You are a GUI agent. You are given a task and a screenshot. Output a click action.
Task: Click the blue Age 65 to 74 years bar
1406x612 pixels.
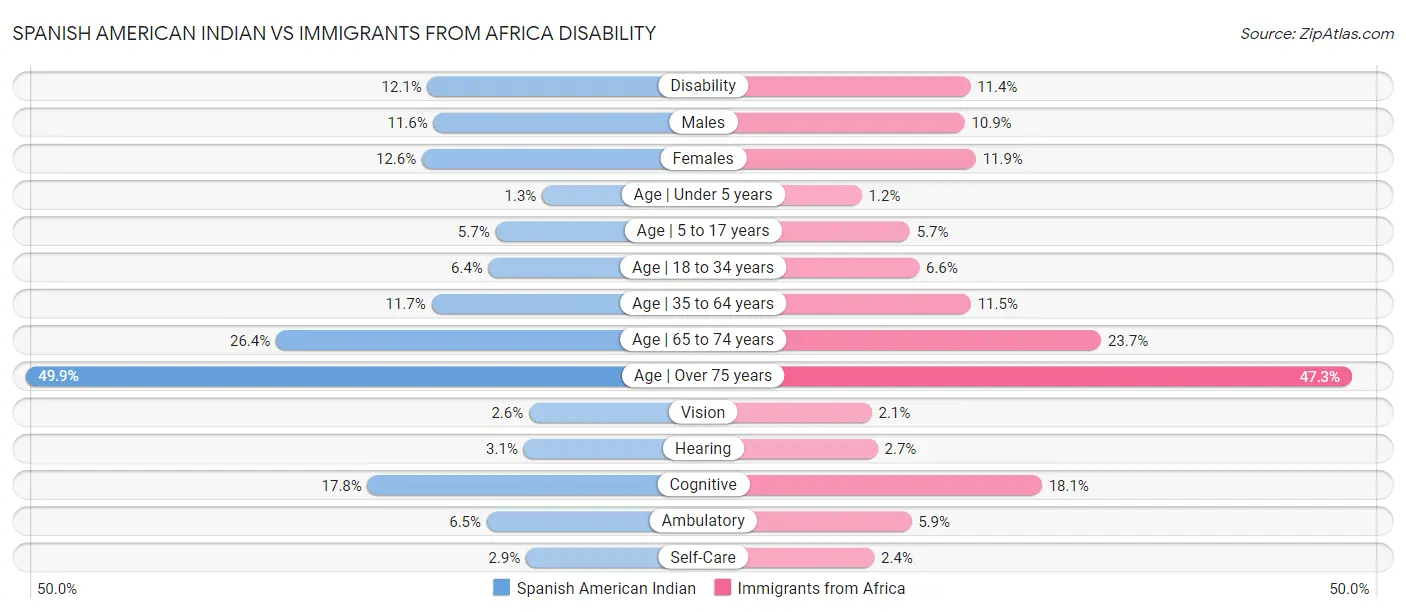pos(450,340)
